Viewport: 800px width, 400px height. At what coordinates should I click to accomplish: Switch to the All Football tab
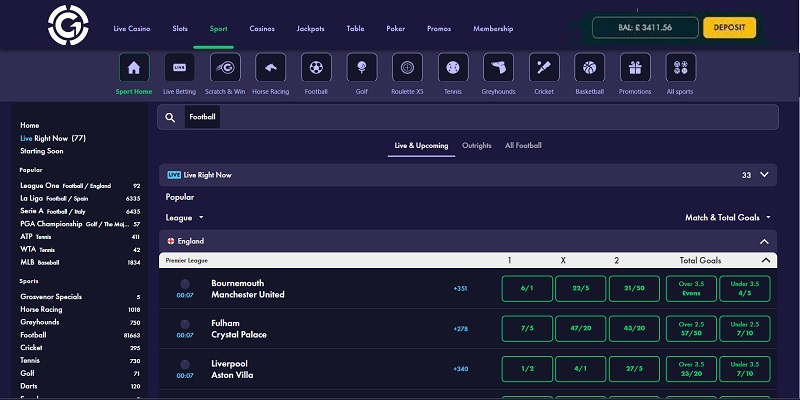click(x=523, y=145)
